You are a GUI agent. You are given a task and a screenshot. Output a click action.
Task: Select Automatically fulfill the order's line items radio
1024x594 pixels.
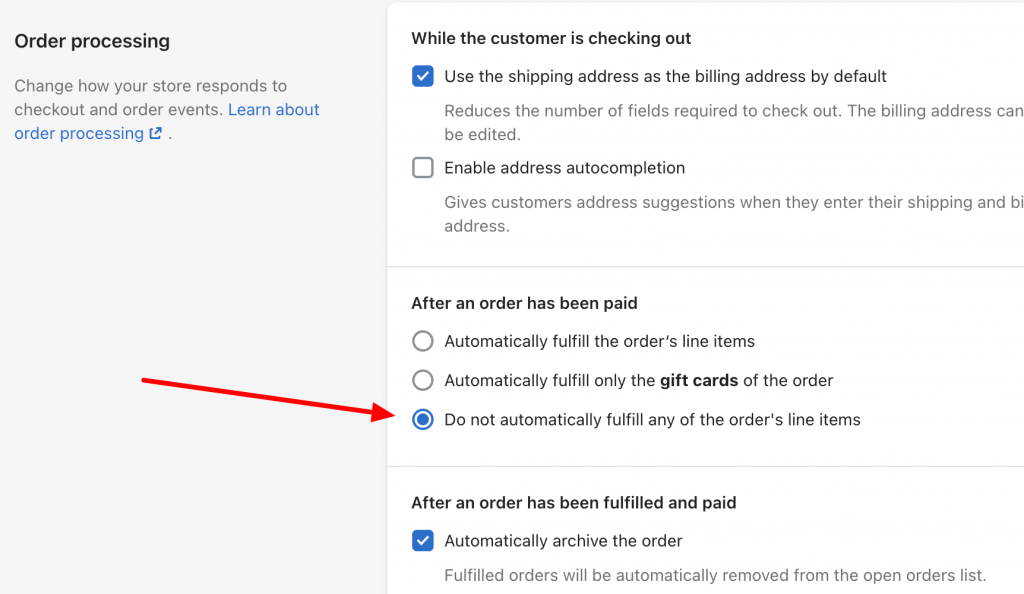tap(423, 341)
